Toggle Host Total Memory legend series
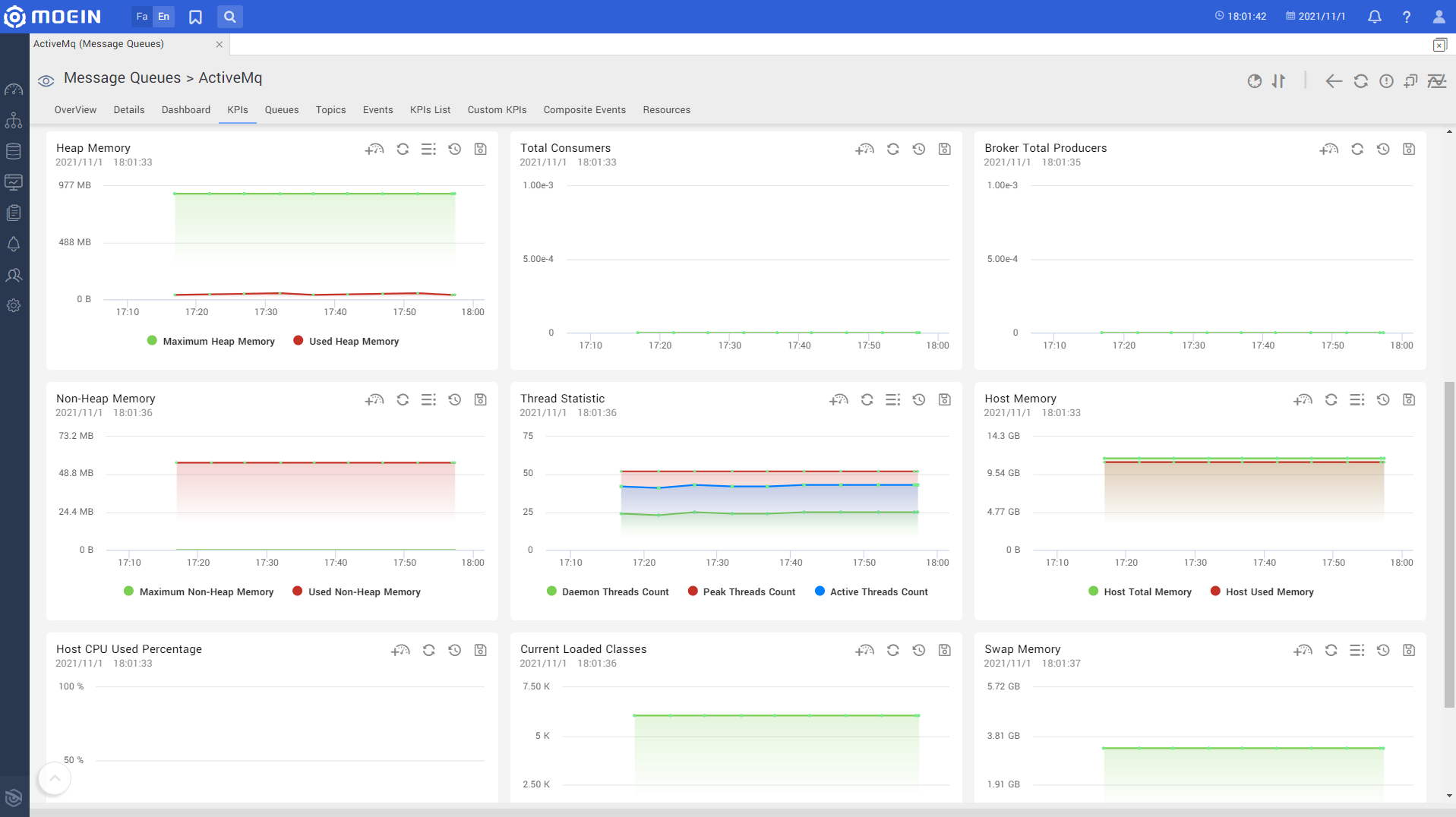This screenshot has height=817, width=1456. (x=1140, y=591)
